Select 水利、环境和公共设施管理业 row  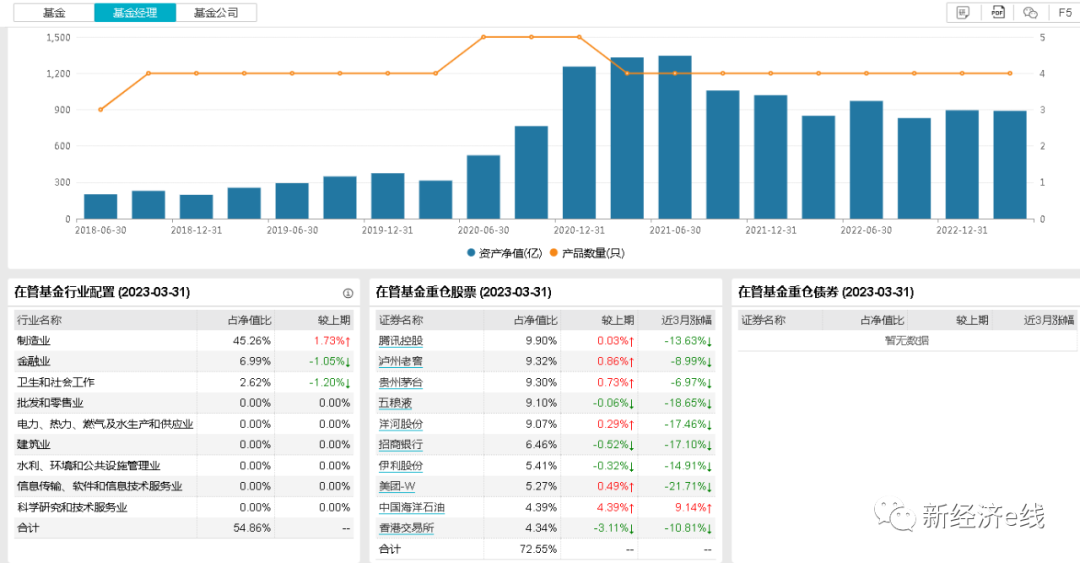[x=184, y=465]
